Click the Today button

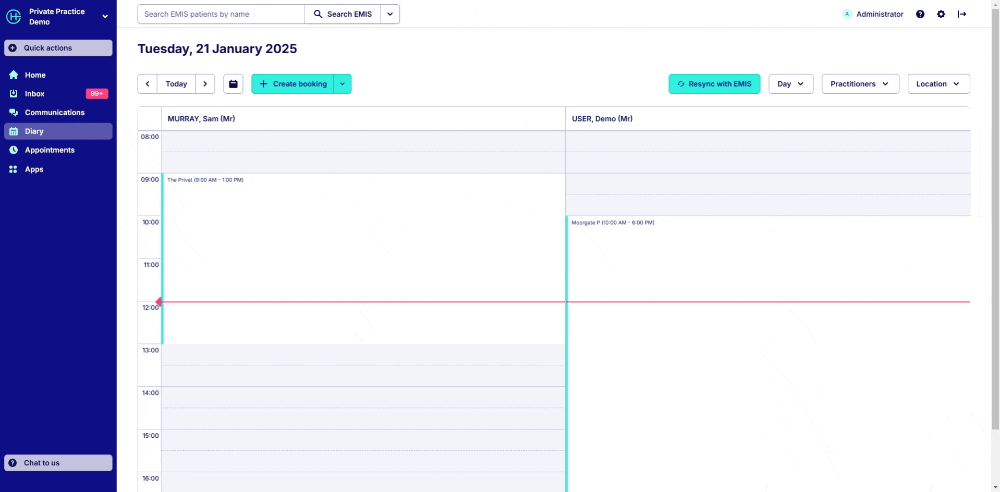176,84
